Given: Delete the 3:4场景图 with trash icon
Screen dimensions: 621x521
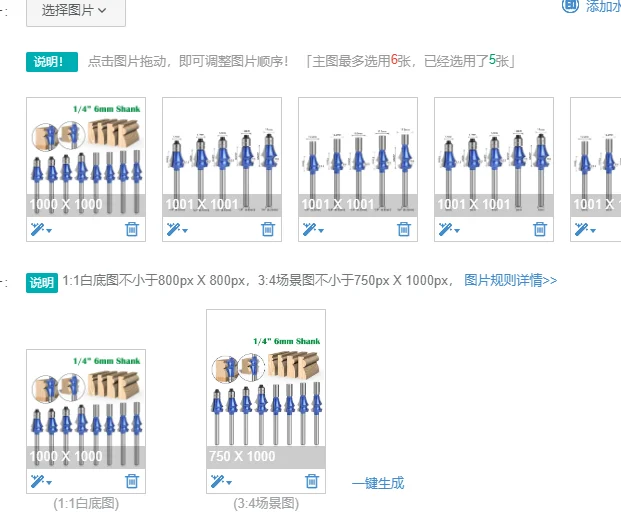Looking at the screenshot, I should pos(312,481).
